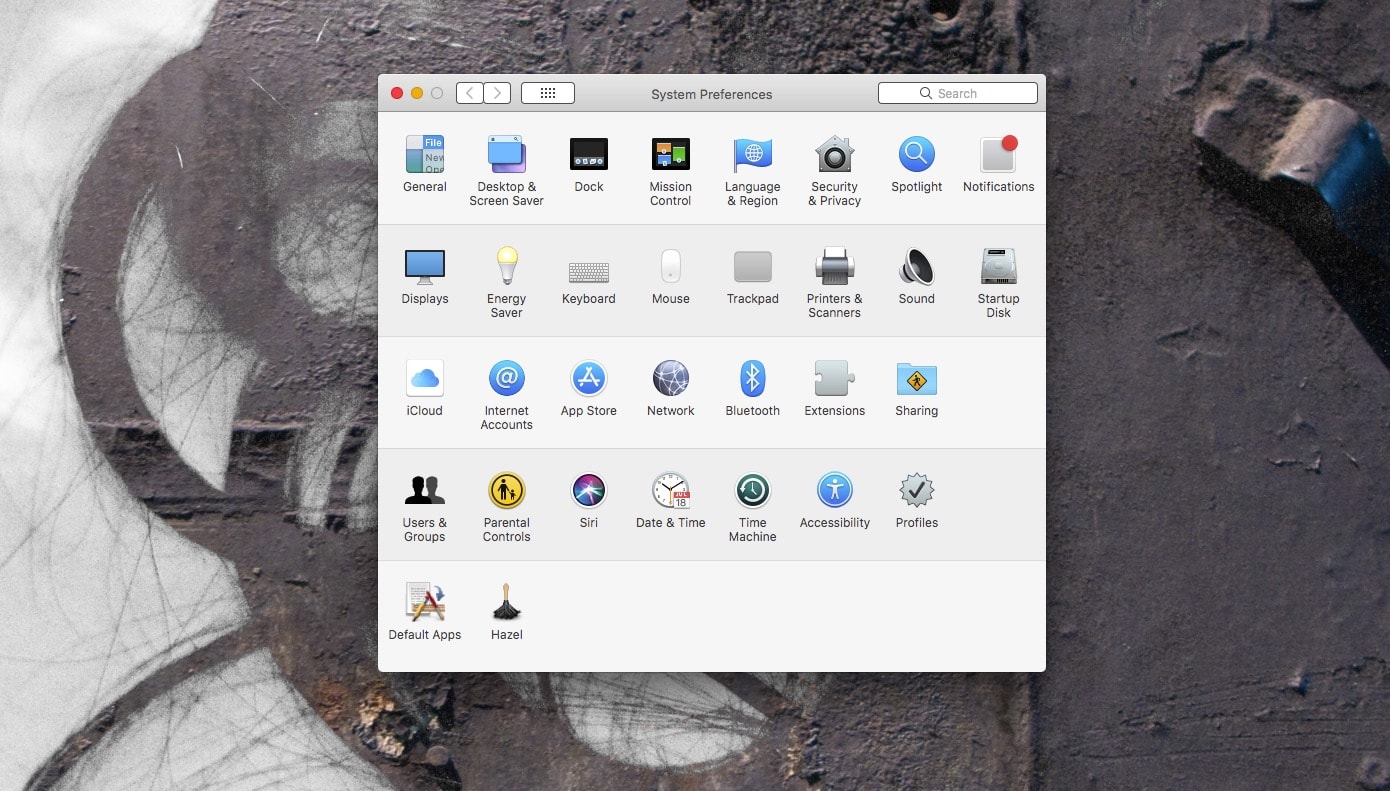
Task: Open the Hazel preference pane
Action: tap(507, 603)
